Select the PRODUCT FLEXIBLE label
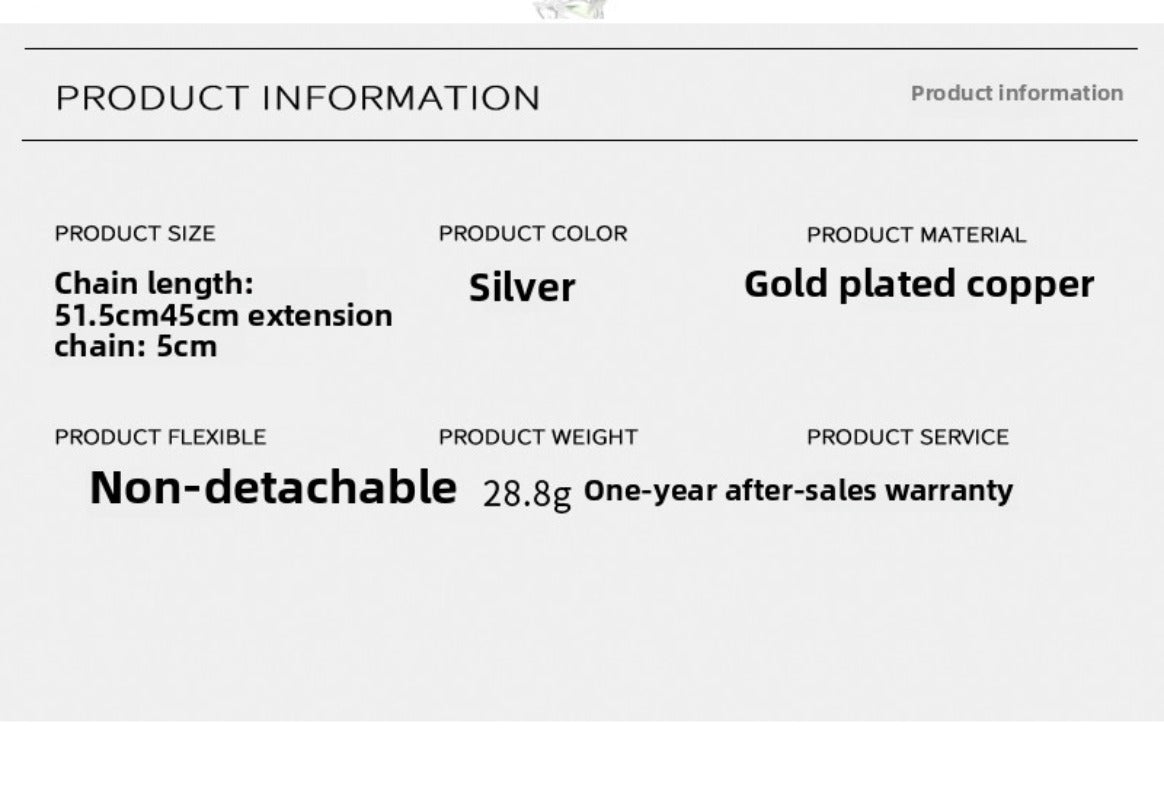 click(x=160, y=437)
